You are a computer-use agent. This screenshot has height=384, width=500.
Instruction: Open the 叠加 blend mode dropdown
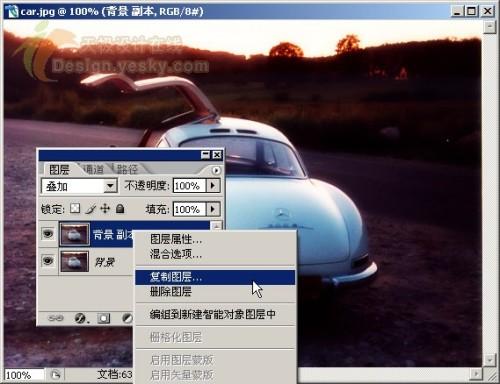pos(110,186)
